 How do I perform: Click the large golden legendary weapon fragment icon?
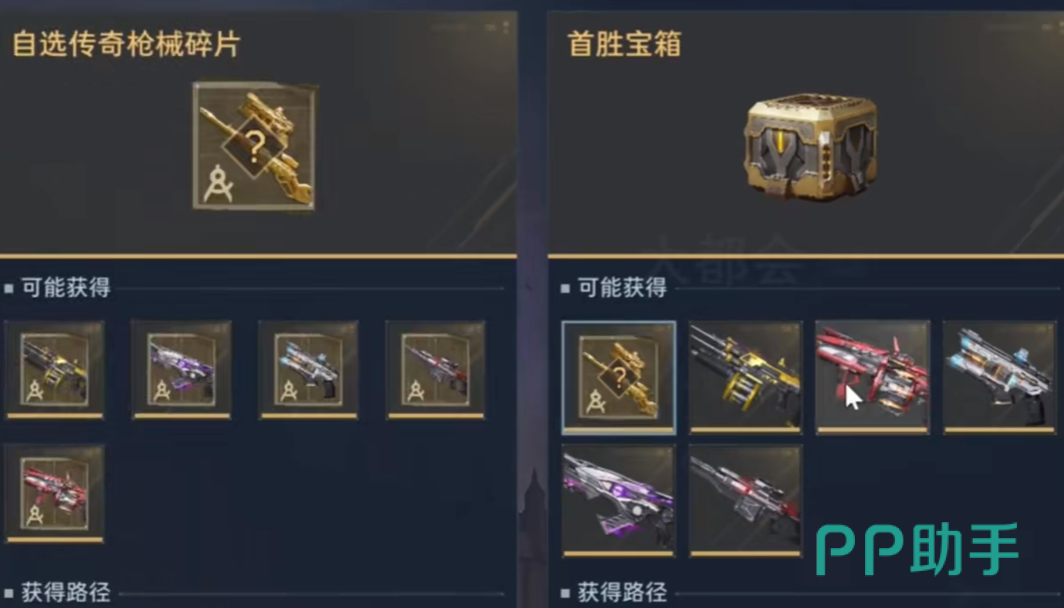pyautogui.click(x=254, y=146)
